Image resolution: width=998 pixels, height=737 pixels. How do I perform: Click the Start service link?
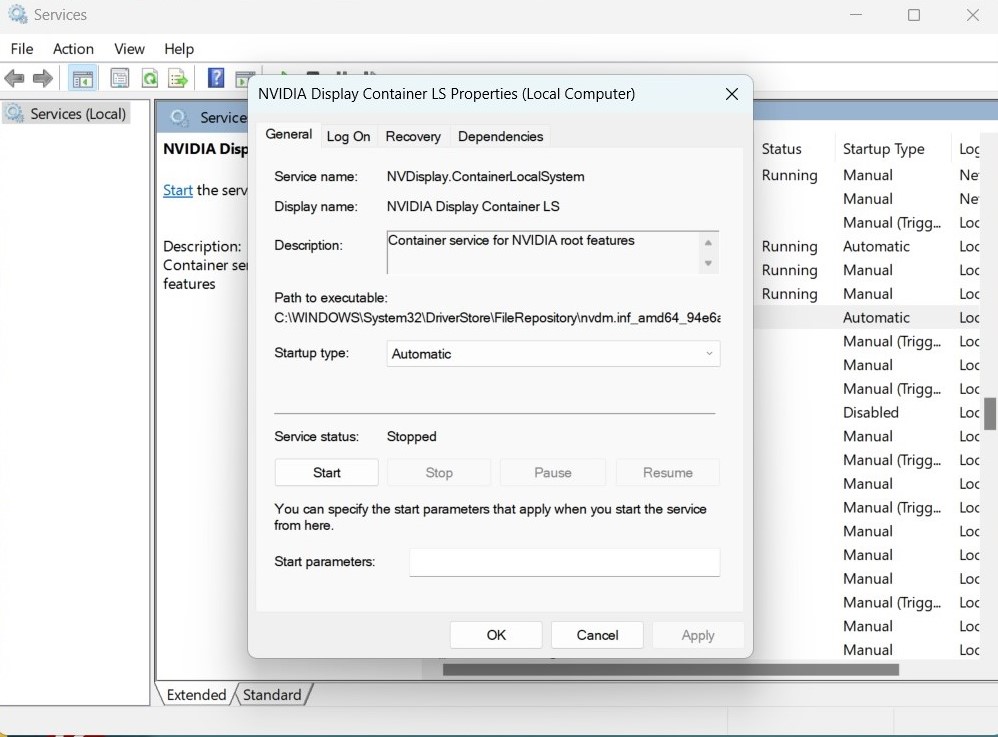pos(176,190)
